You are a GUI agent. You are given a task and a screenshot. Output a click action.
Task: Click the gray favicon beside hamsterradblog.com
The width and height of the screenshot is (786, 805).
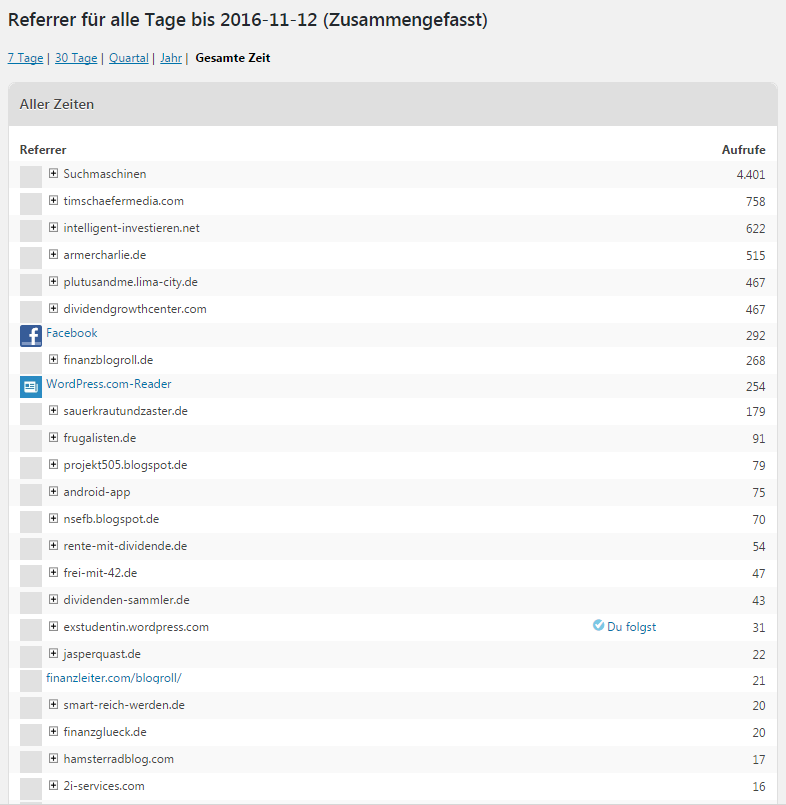coord(31,761)
